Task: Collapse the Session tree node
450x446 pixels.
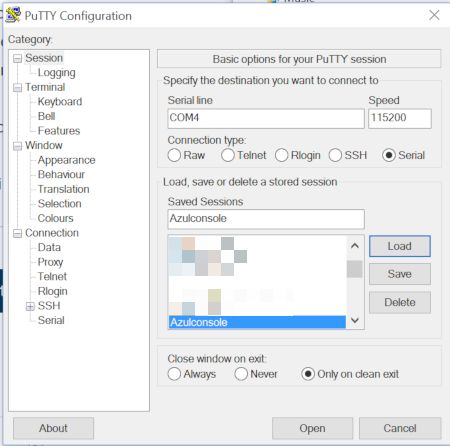Action: (x=17, y=59)
